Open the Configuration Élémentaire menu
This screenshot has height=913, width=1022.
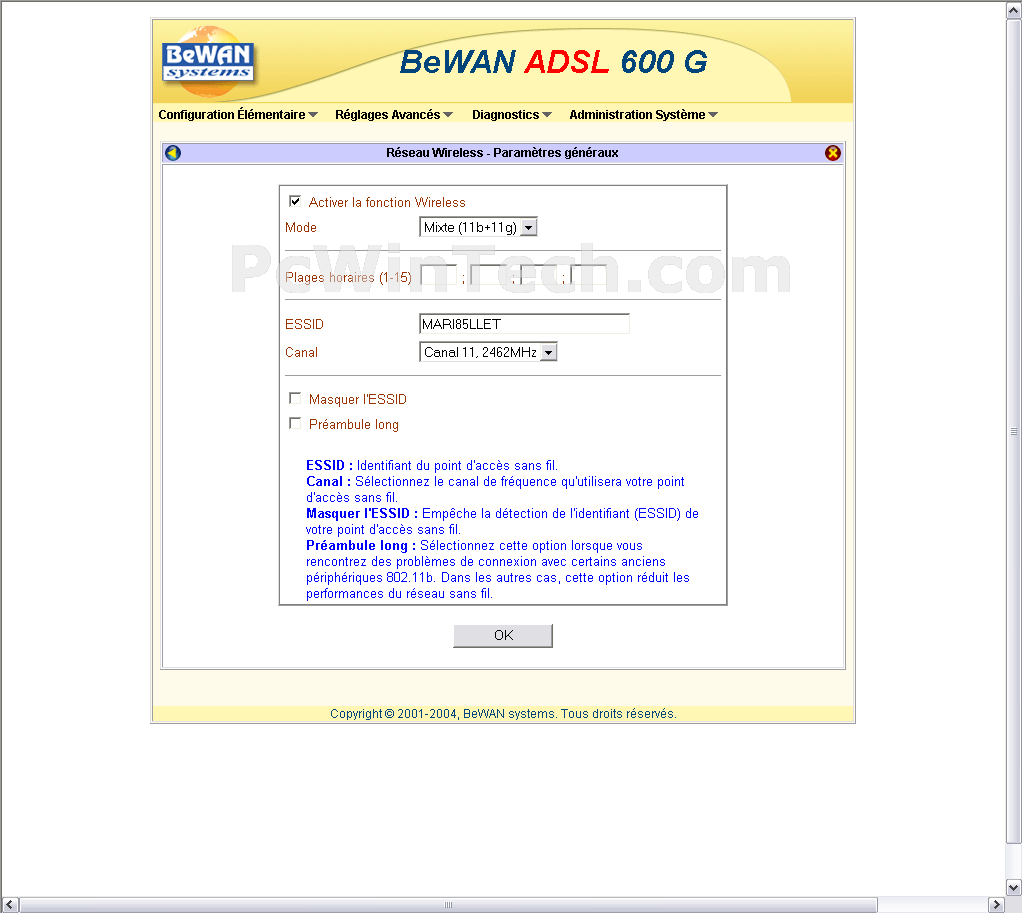point(238,115)
